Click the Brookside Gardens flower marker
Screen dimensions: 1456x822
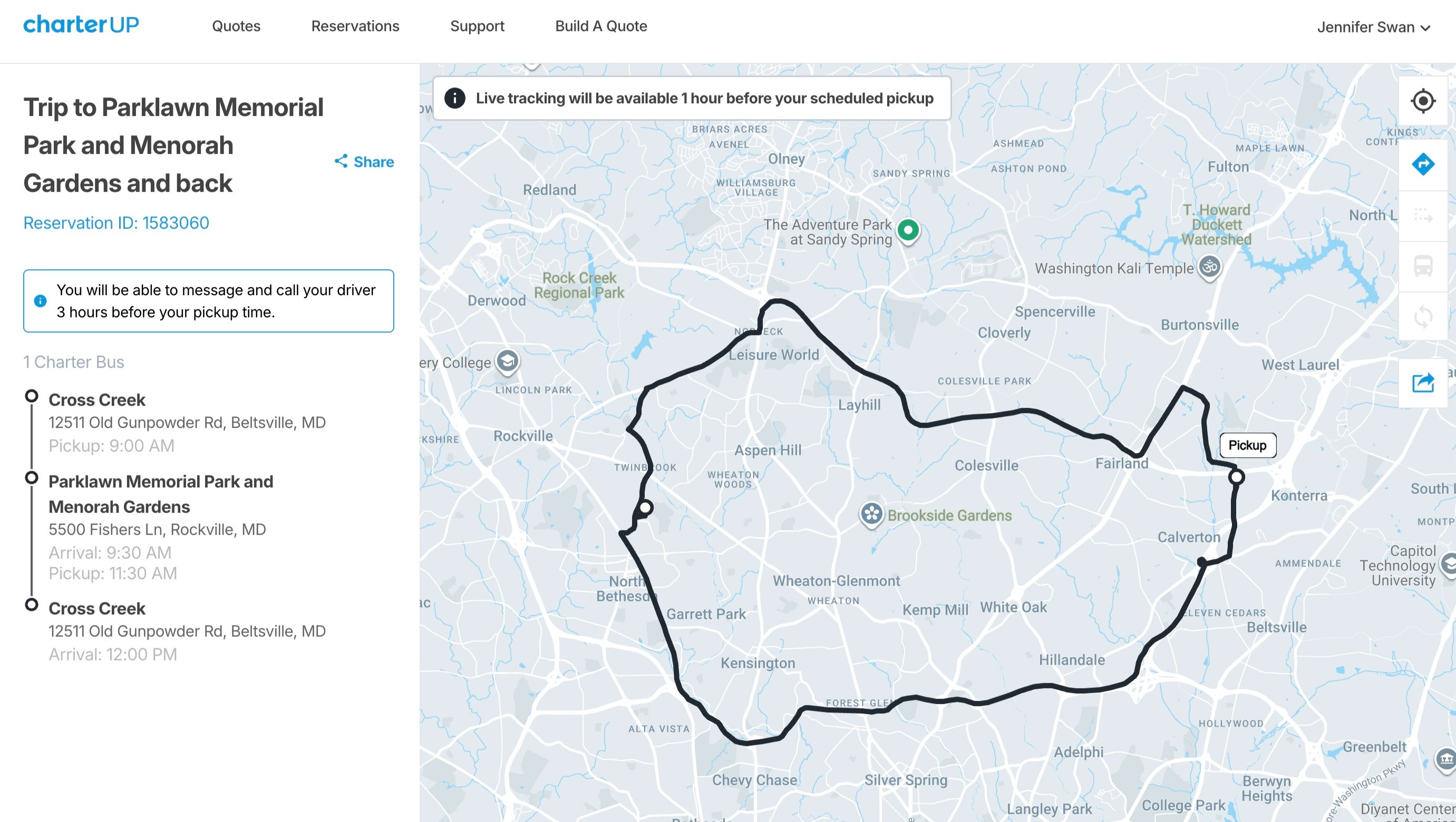coord(871,515)
